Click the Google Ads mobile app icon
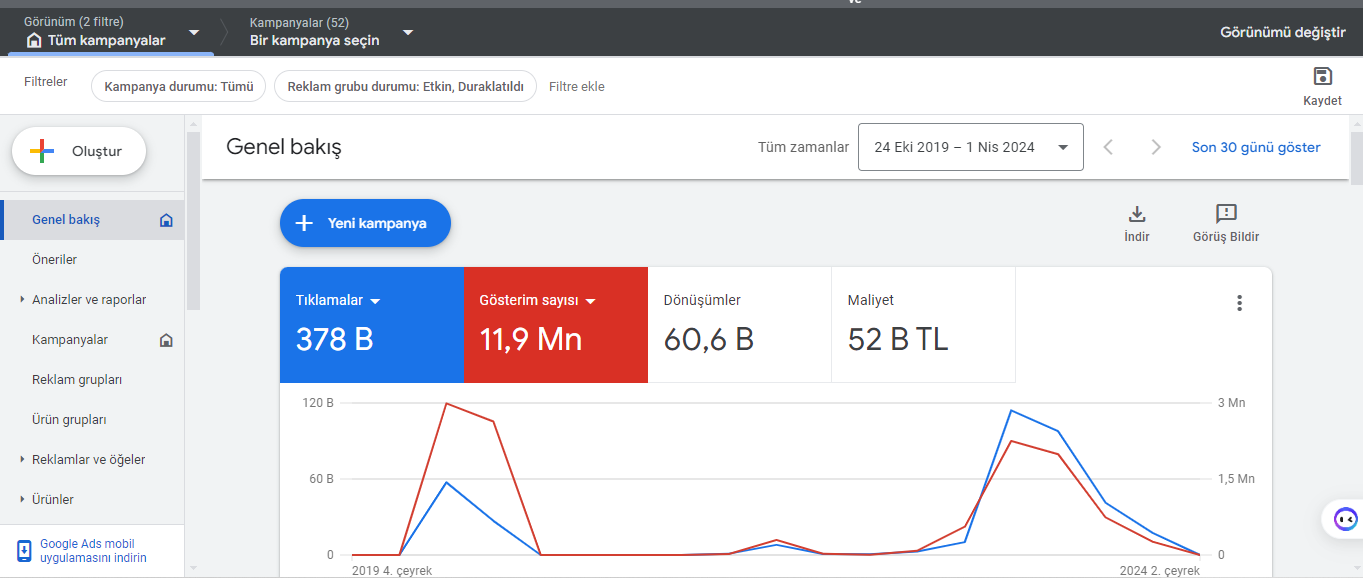 24,551
